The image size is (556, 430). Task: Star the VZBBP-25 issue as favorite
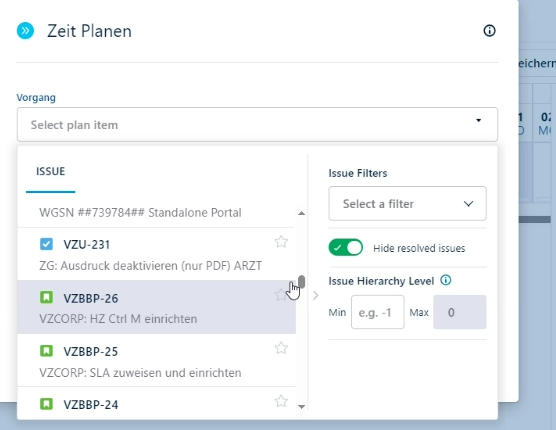click(281, 348)
